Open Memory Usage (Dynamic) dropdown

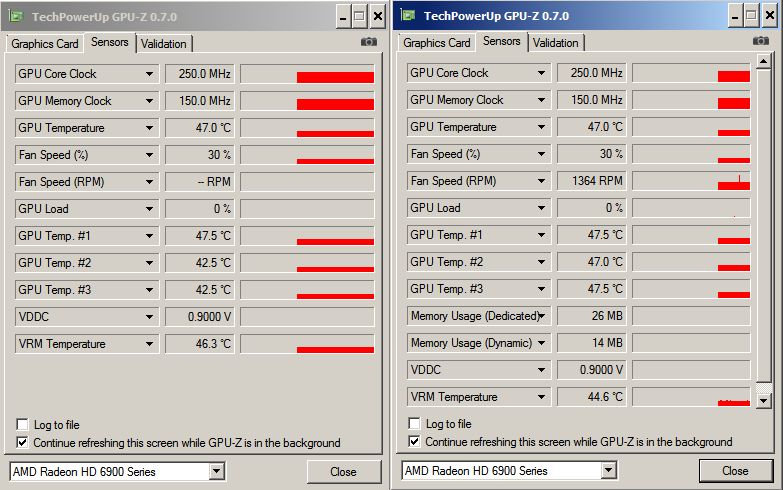(x=541, y=343)
